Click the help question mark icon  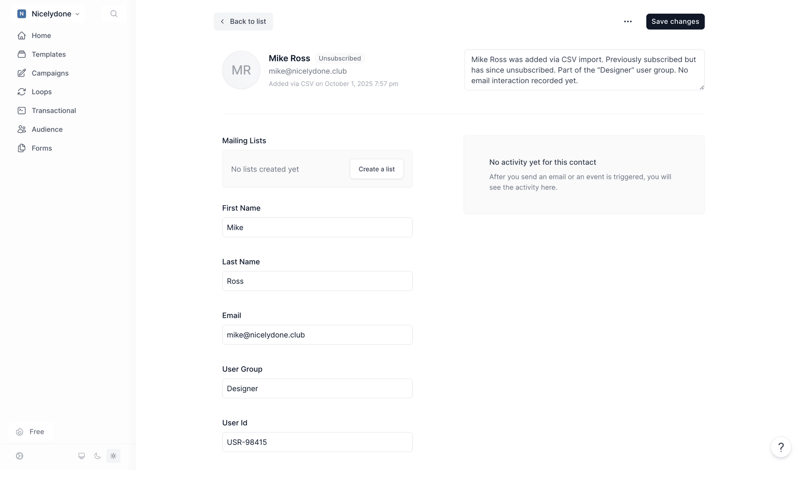[781, 447]
